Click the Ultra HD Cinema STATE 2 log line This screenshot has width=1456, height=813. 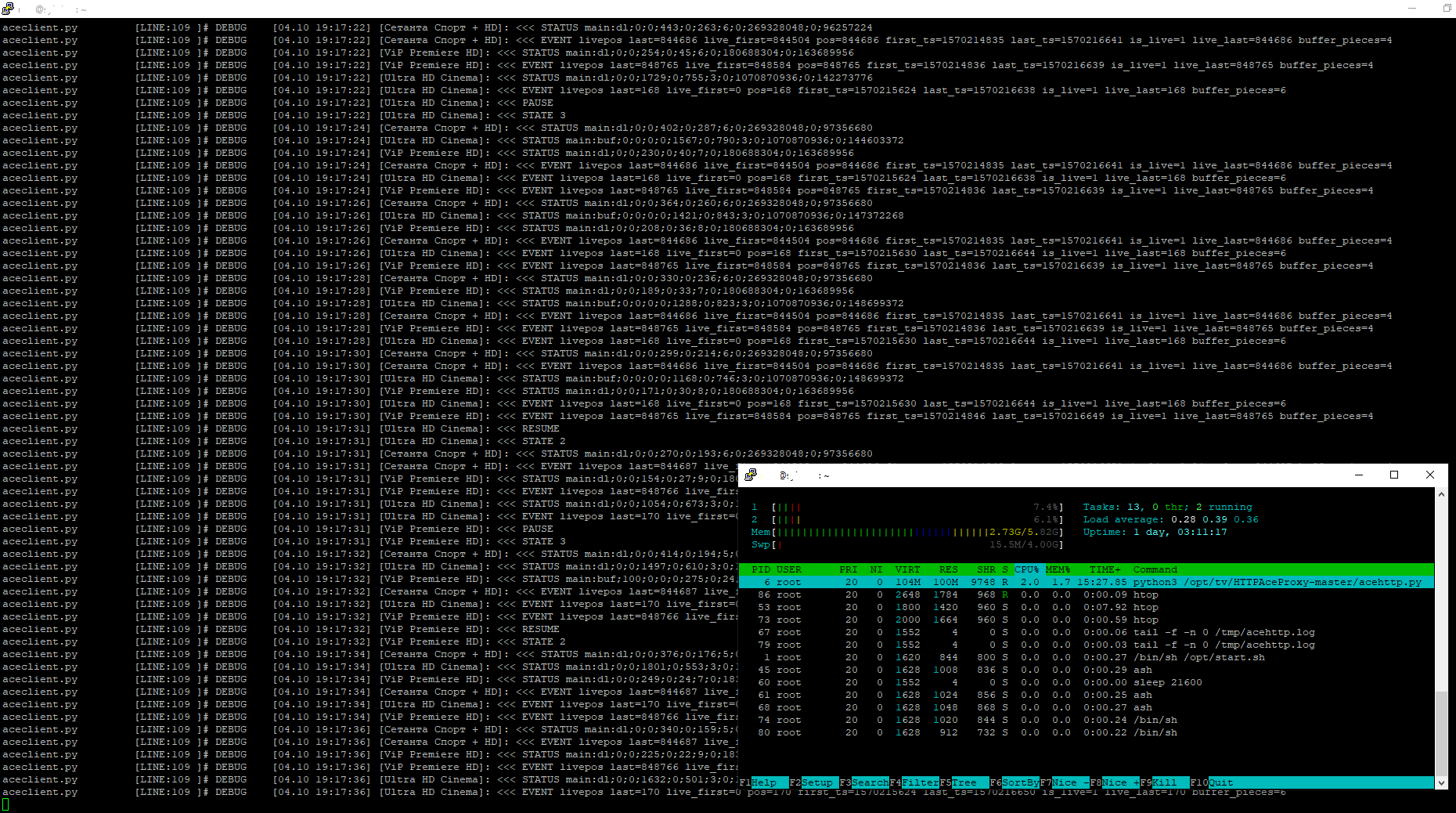coord(284,441)
